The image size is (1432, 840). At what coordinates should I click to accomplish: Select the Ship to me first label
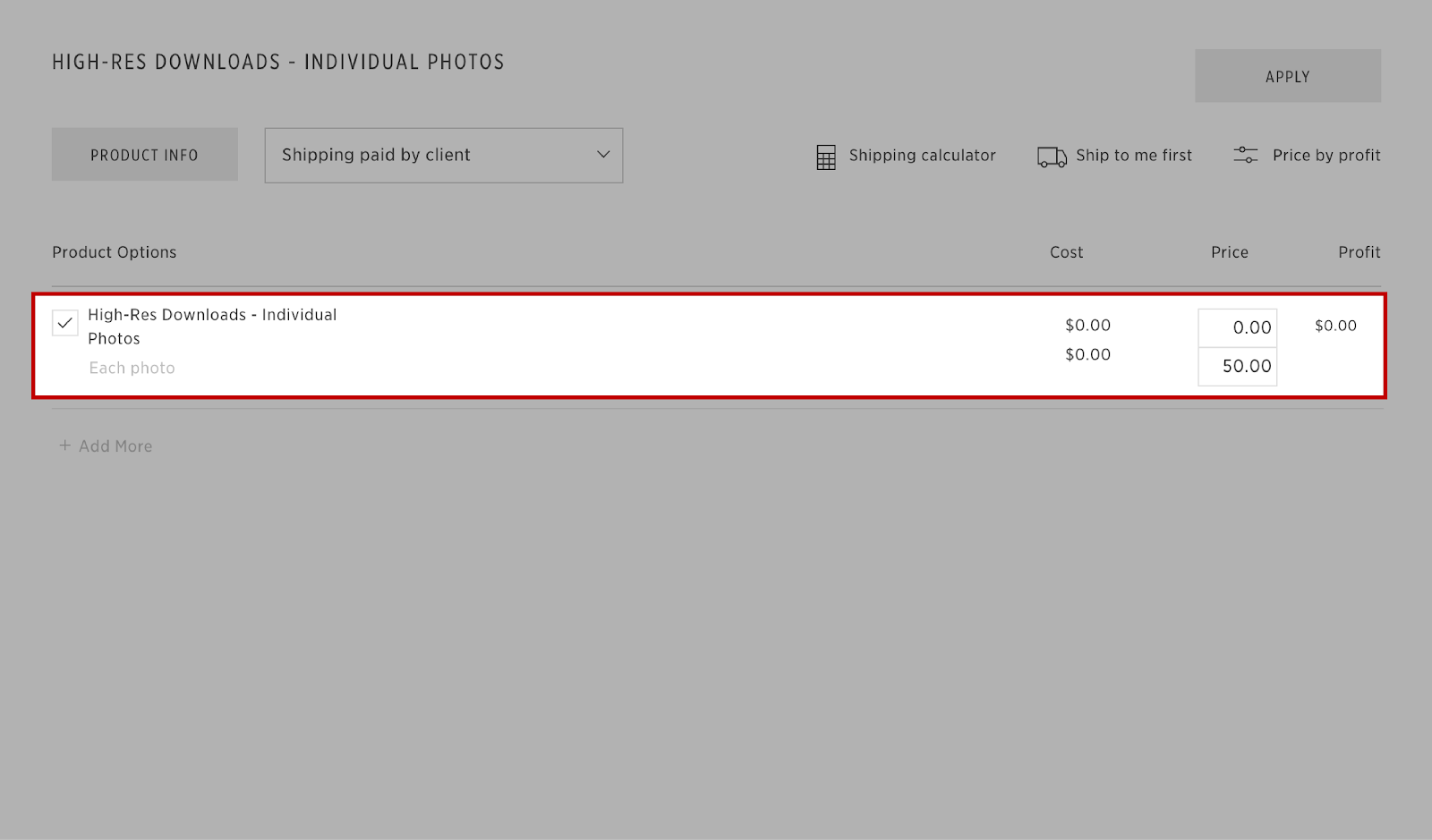pos(1133,156)
